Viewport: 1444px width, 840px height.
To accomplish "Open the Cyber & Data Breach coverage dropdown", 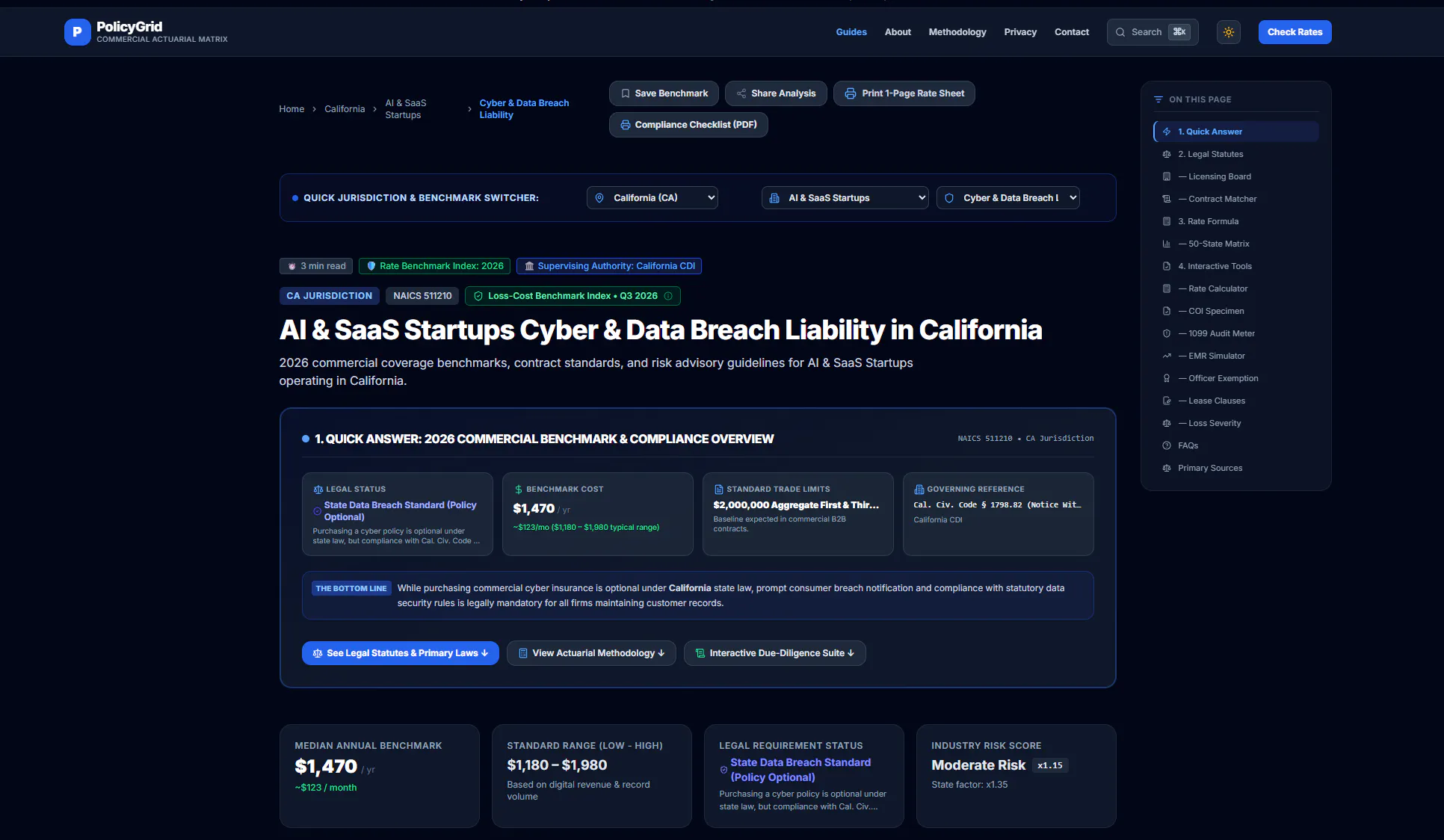I will [1008, 198].
